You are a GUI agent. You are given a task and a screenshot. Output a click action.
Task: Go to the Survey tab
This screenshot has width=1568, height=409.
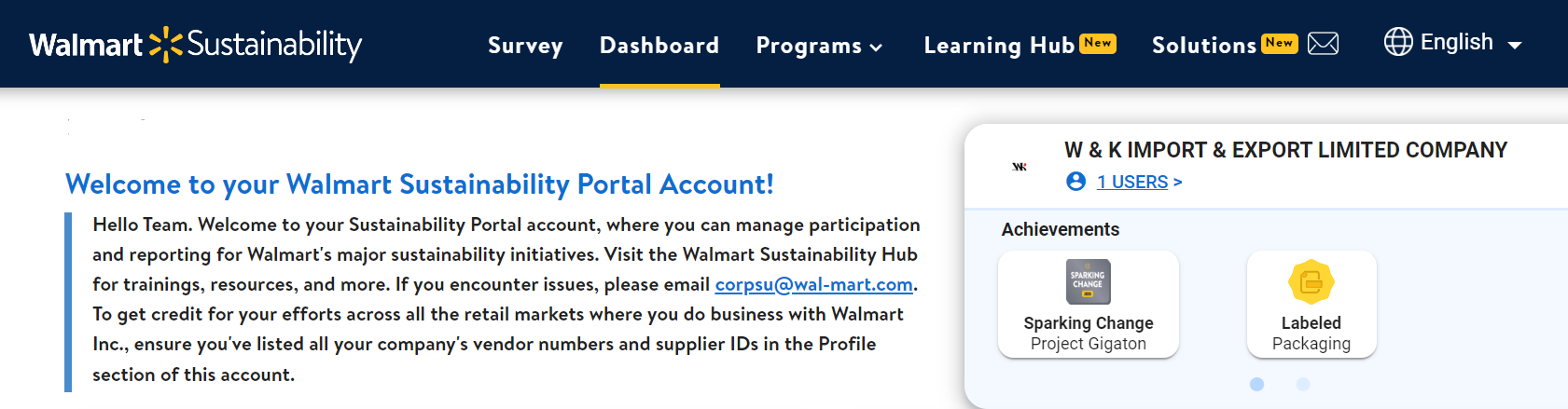[525, 46]
